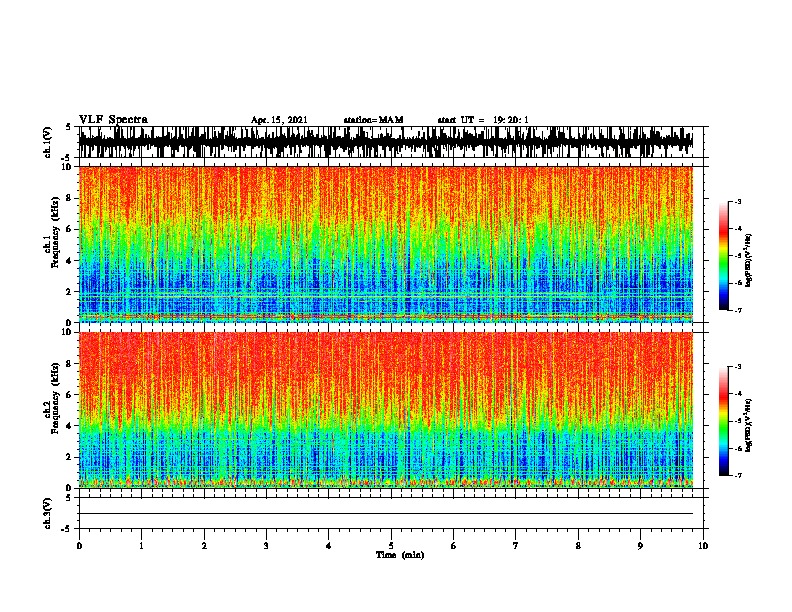Click the 6 kHz tick on ch.1 frequency axis

[x=70, y=229]
